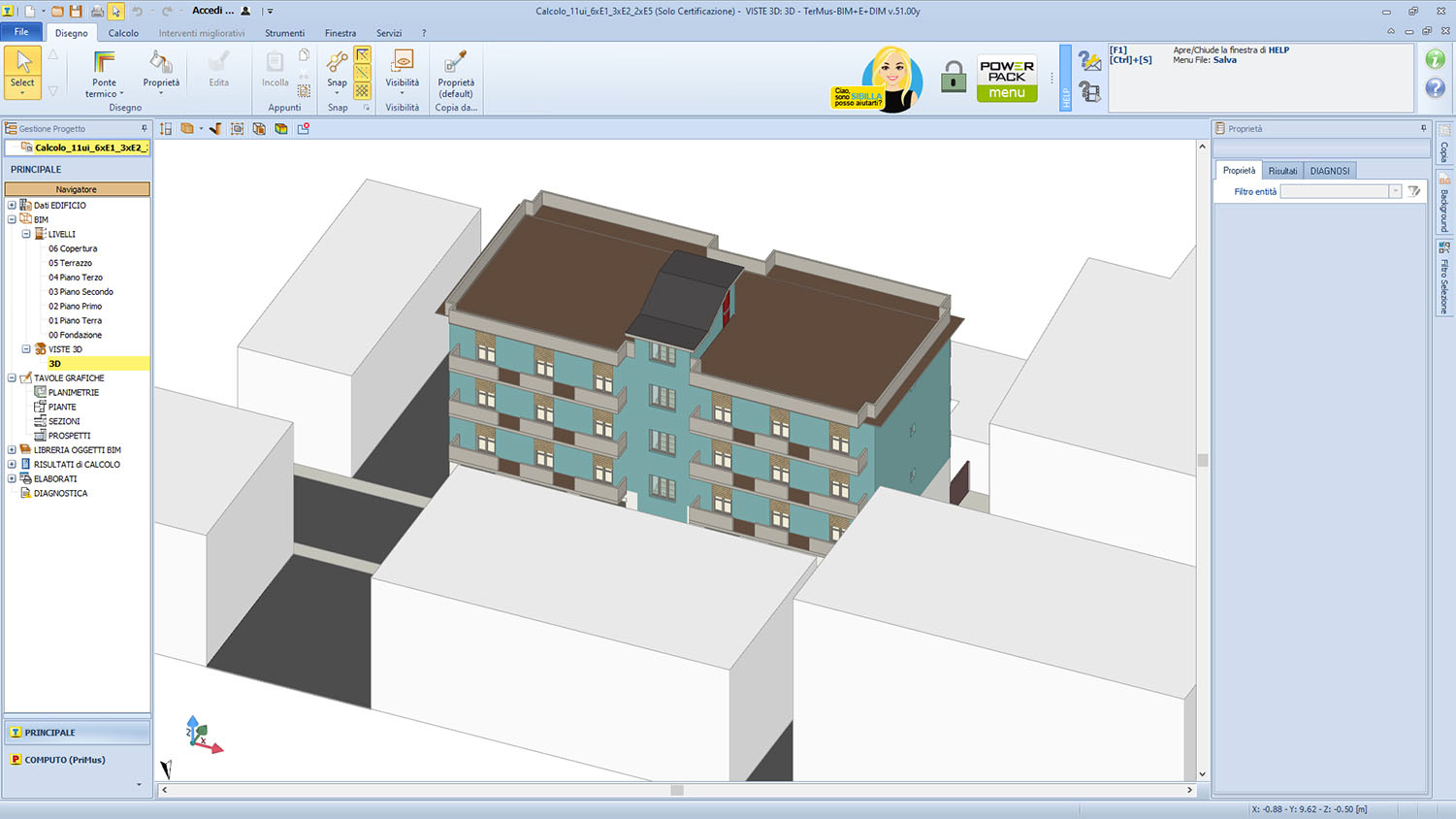Toggle the snap grid button

pyautogui.click(x=362, y=90)
